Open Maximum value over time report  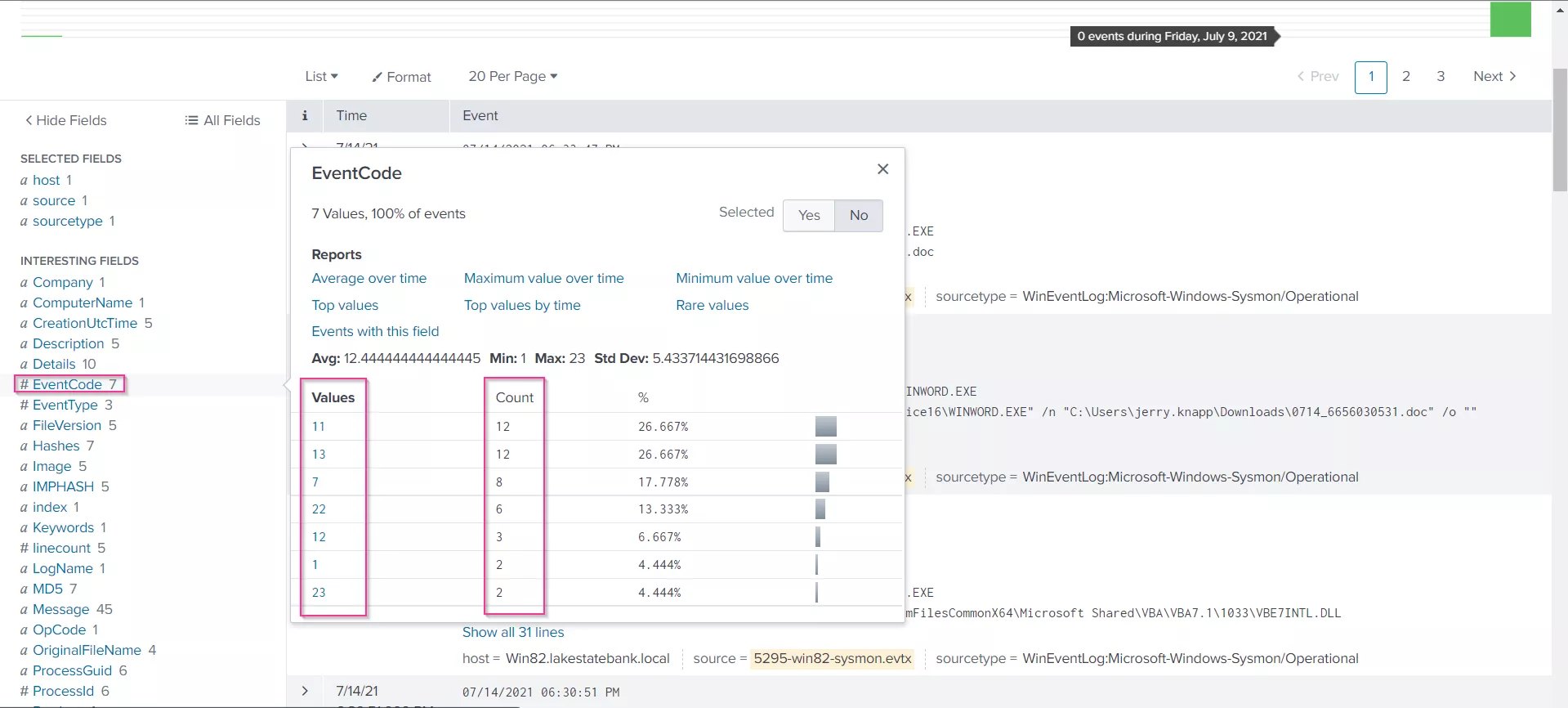tap(544, 278)
